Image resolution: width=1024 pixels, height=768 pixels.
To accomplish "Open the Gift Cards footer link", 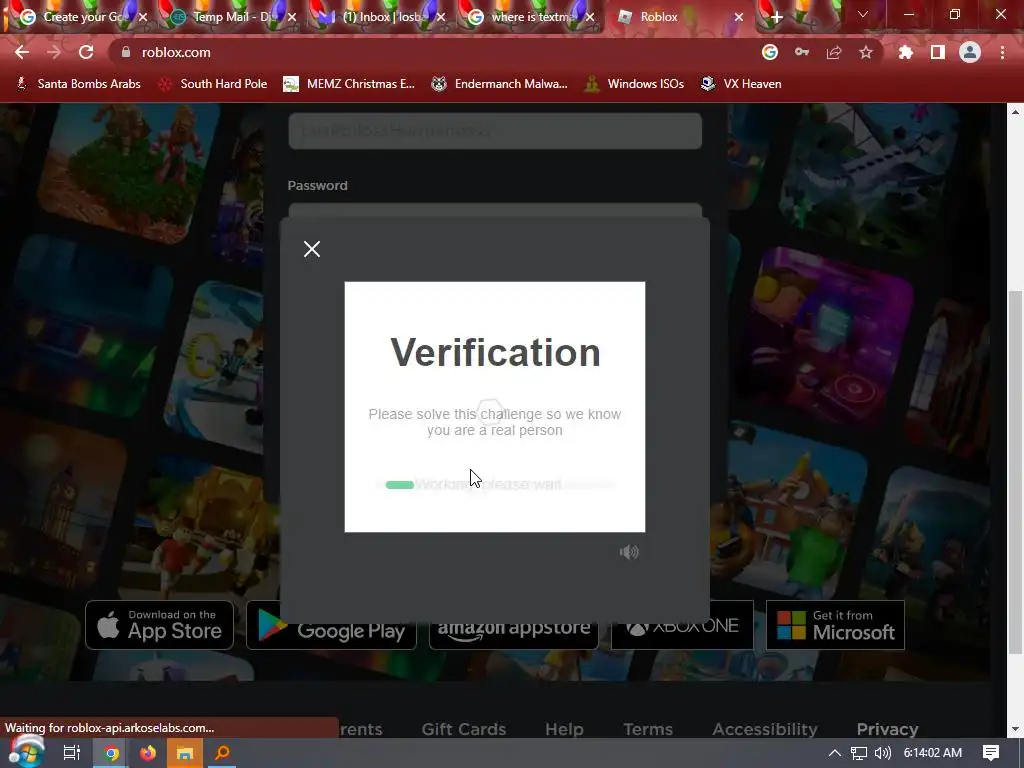I will (464, 729).
